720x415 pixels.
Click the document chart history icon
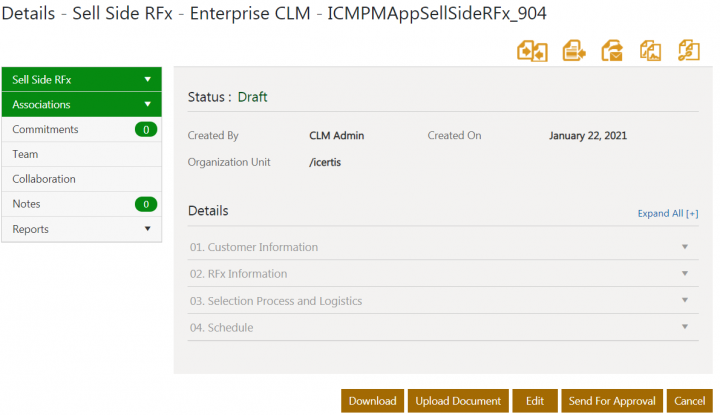coord(650,50)
